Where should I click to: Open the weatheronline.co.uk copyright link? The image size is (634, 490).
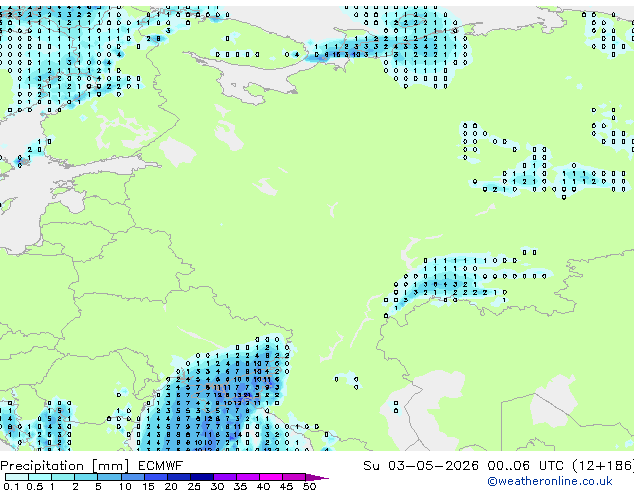tap(550, 481)
